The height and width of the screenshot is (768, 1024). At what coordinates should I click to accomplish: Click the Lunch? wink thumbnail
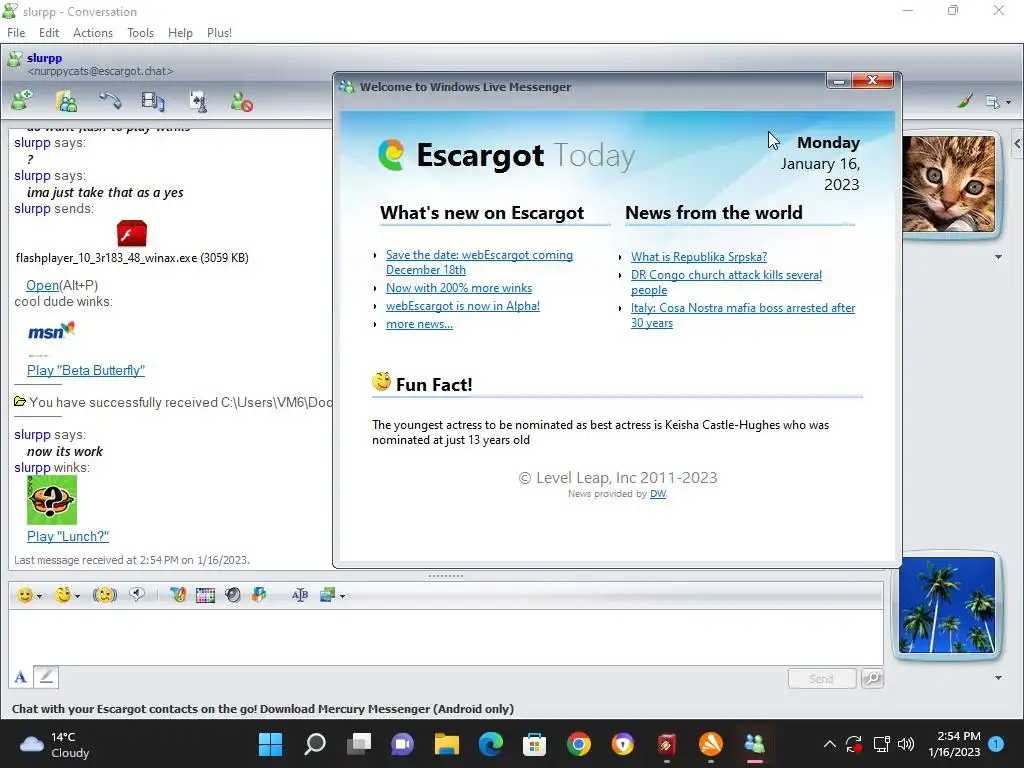(52, 500)
